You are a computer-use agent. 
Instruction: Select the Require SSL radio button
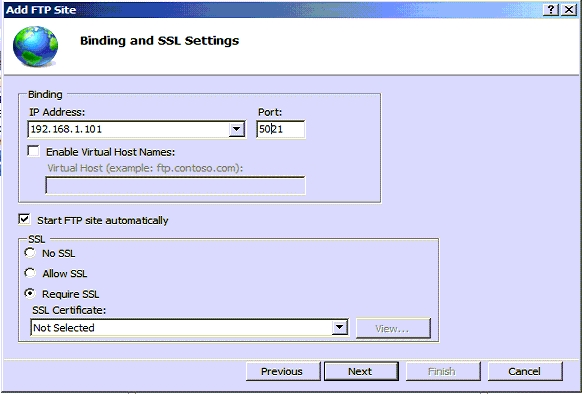pos(30,293)
